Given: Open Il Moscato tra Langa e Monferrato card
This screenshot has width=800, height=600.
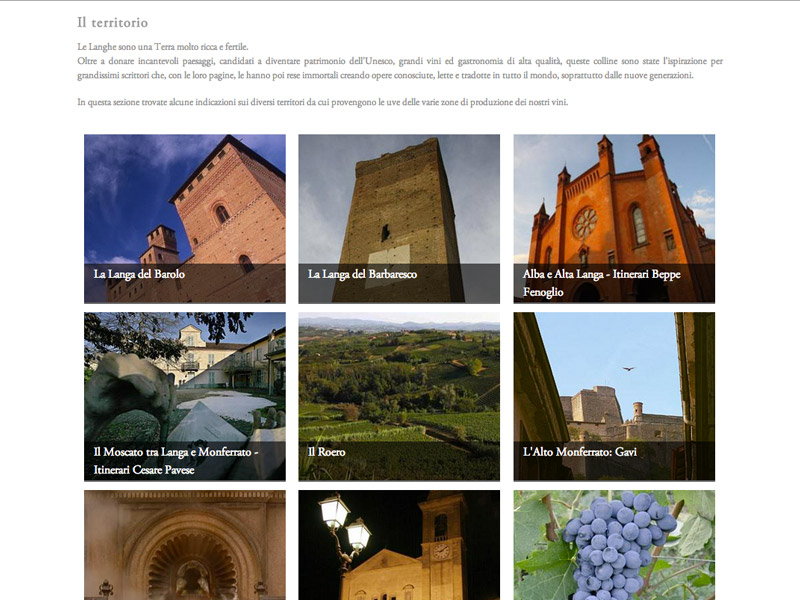Looking at the screenshot, I should click(185, 396).
